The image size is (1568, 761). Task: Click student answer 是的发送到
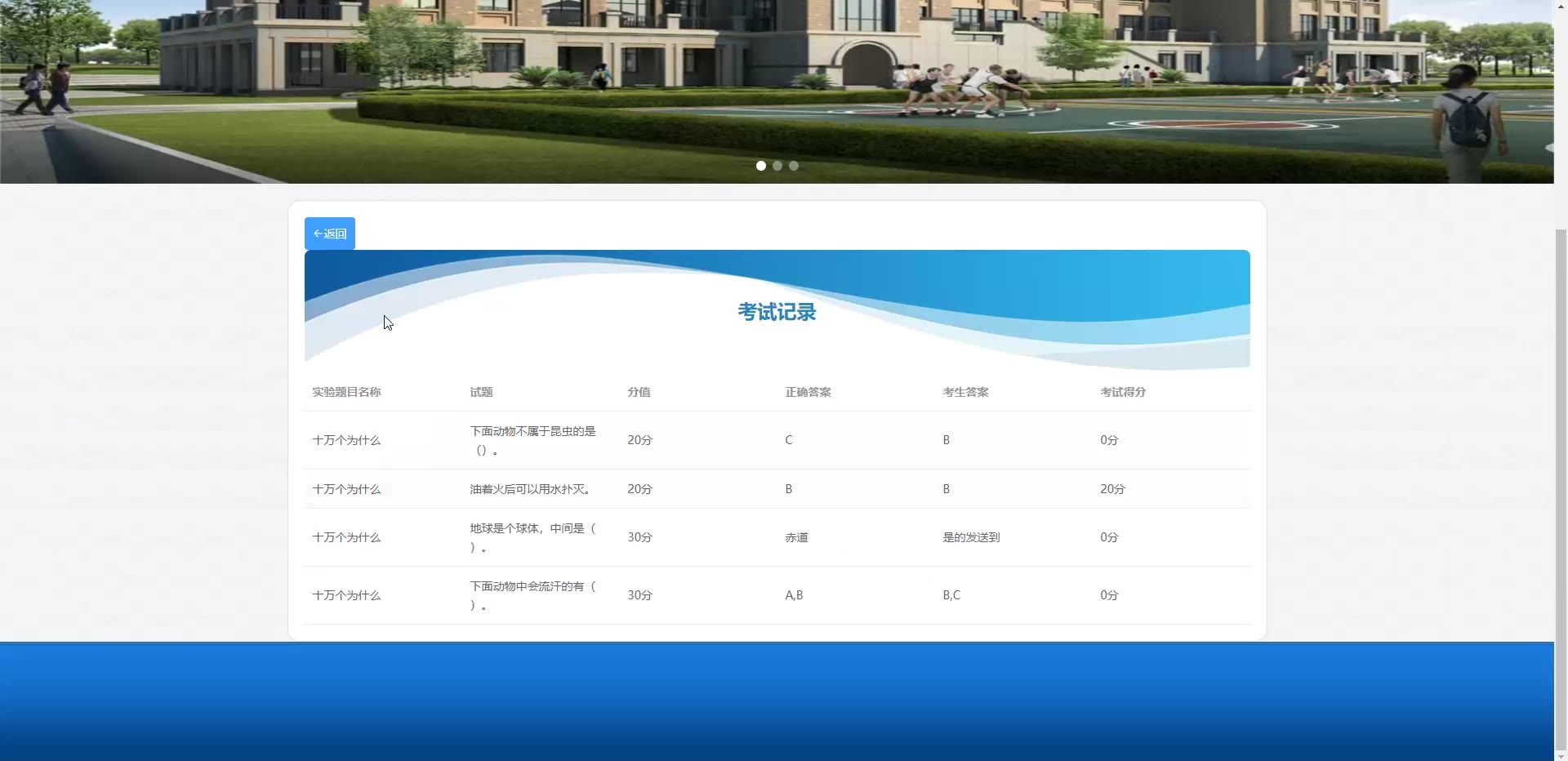pos(971,537)
